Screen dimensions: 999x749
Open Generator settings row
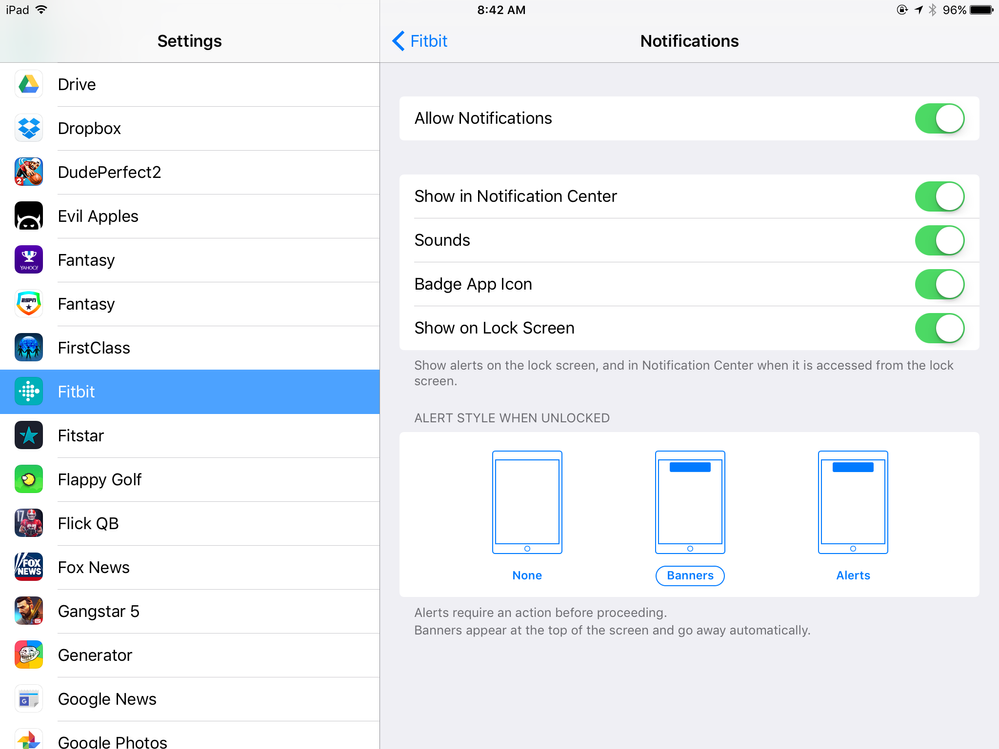(190, 655)
